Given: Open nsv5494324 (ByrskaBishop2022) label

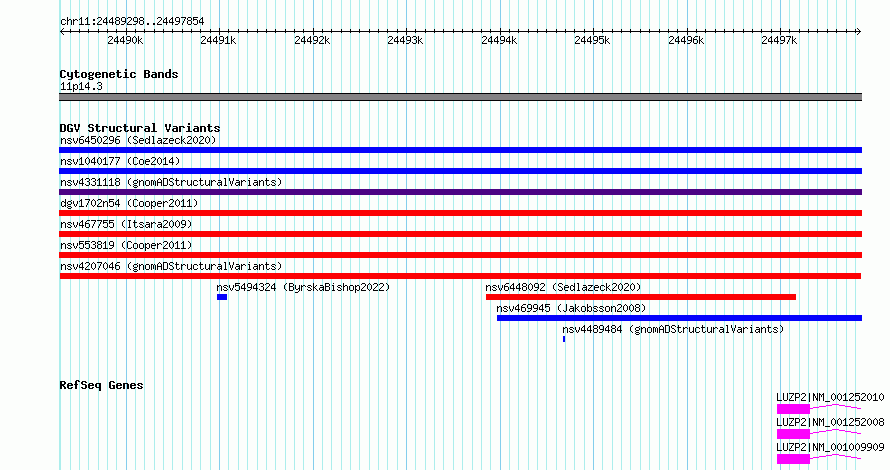Looking at the screenshot, I should (303, 287).
